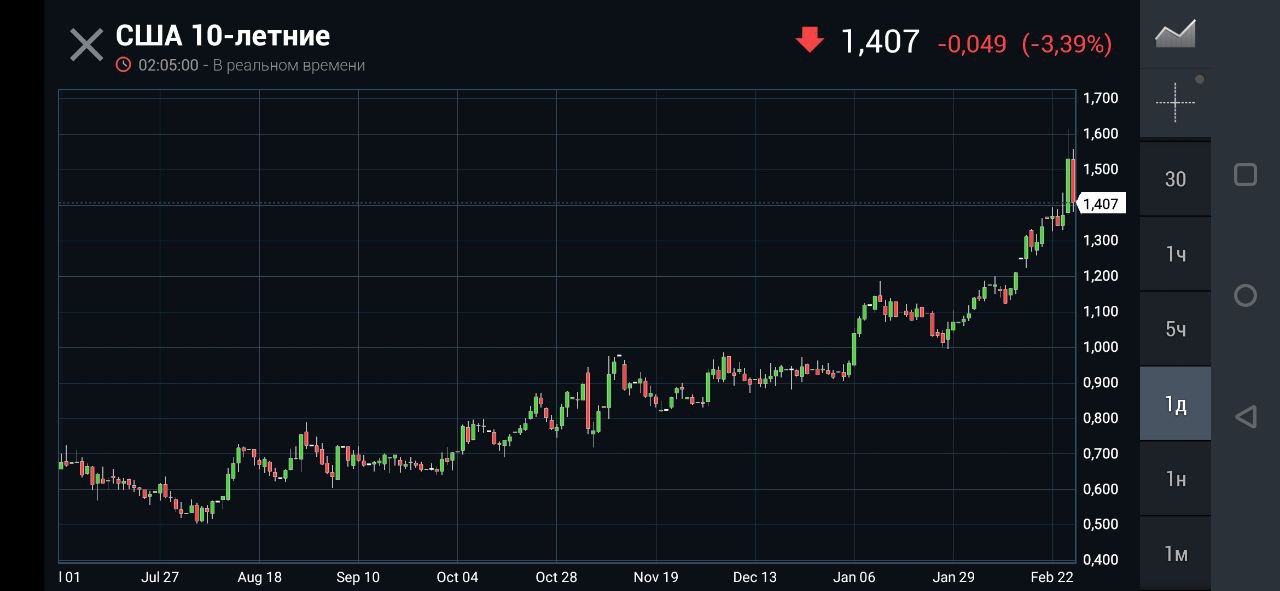This screenshot has height=591, width=1280.
Task: Tap the Sep 10 date label
Action: [358, 577]
